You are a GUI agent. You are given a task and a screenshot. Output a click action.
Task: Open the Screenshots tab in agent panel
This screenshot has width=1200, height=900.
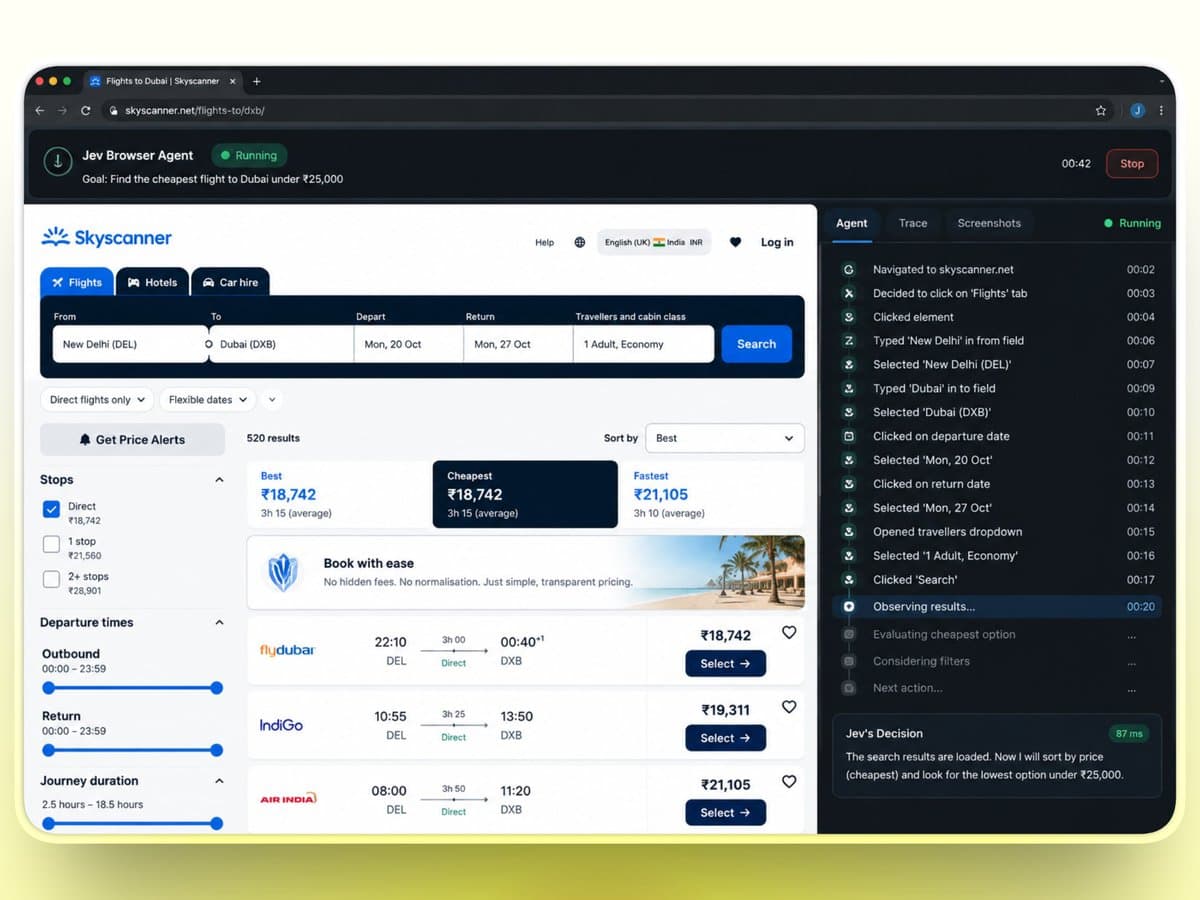click(989, 223)
